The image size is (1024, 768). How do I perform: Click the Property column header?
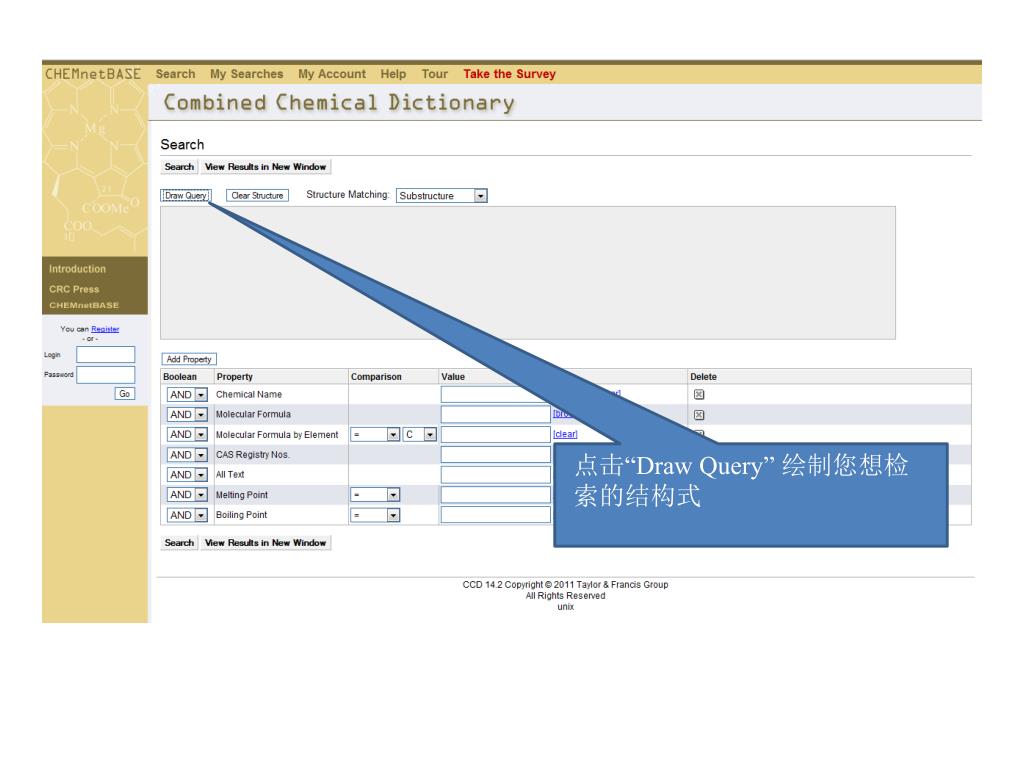pyautogui.click(x=234, y=377)
